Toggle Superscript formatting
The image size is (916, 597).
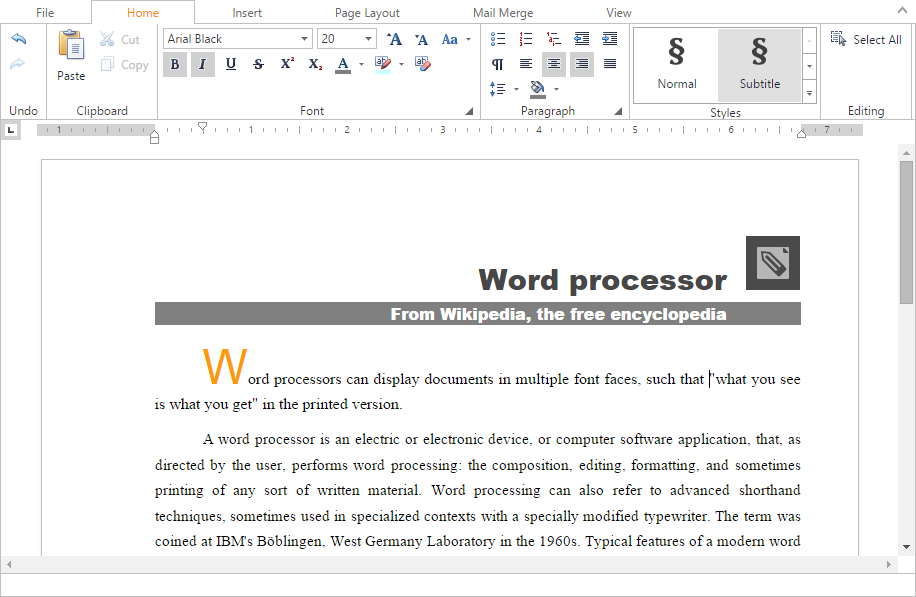coord(287,64)
